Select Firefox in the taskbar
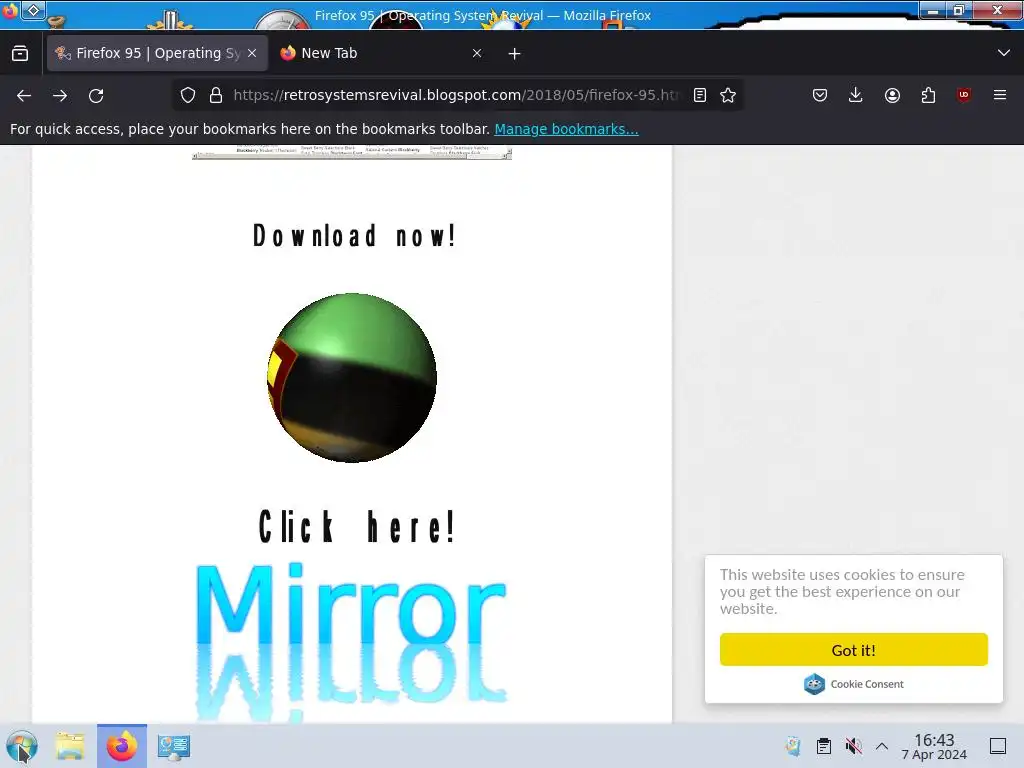 pyautogui.click(x=122, y=746)
